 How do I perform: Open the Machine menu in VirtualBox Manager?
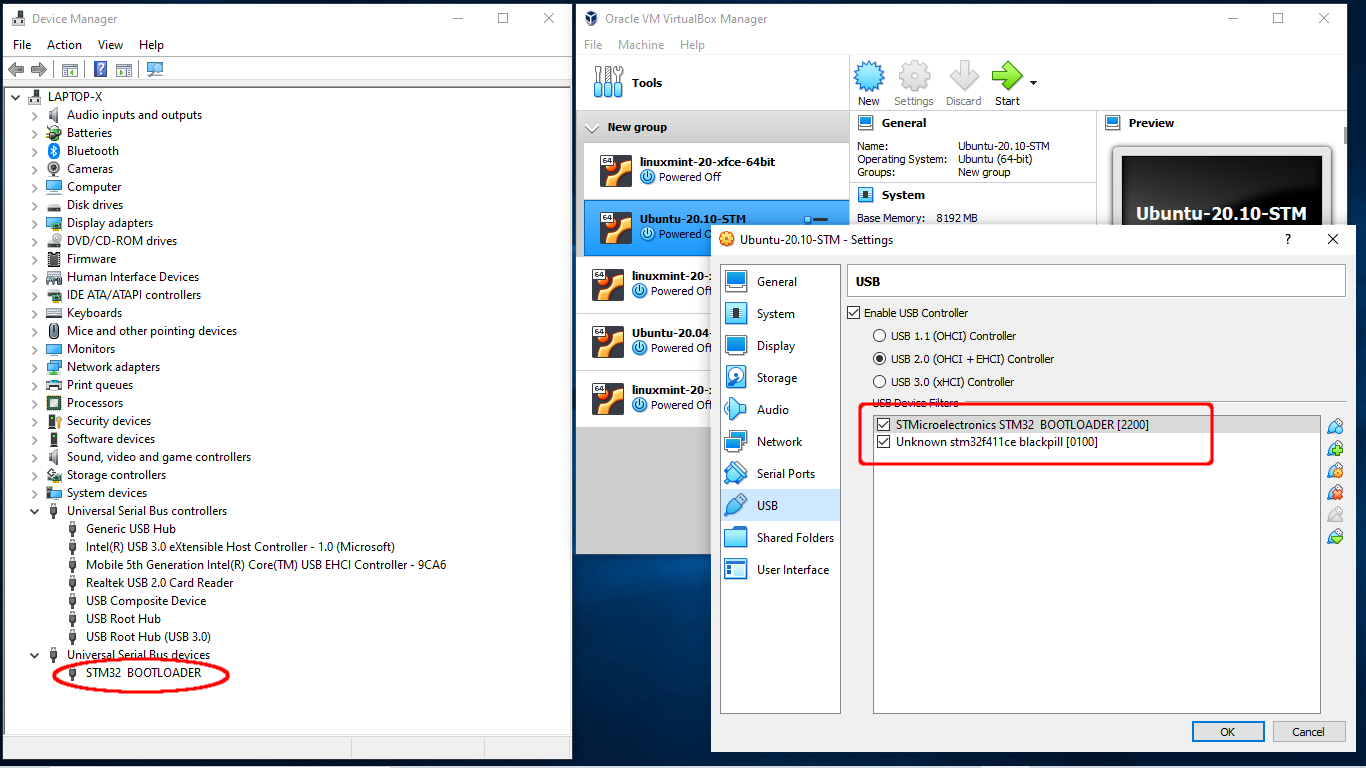[641, 45]
